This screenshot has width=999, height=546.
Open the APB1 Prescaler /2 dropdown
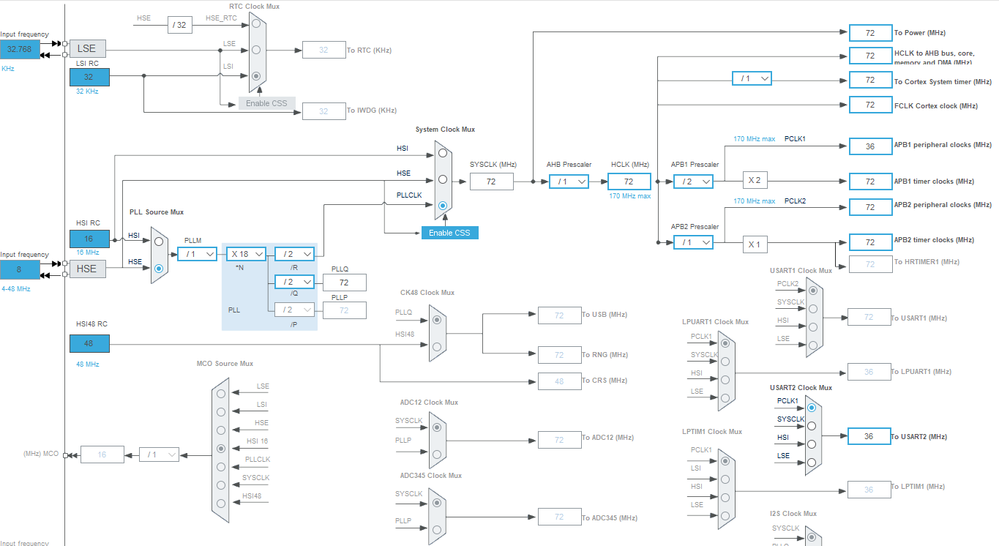click(693, 182)
